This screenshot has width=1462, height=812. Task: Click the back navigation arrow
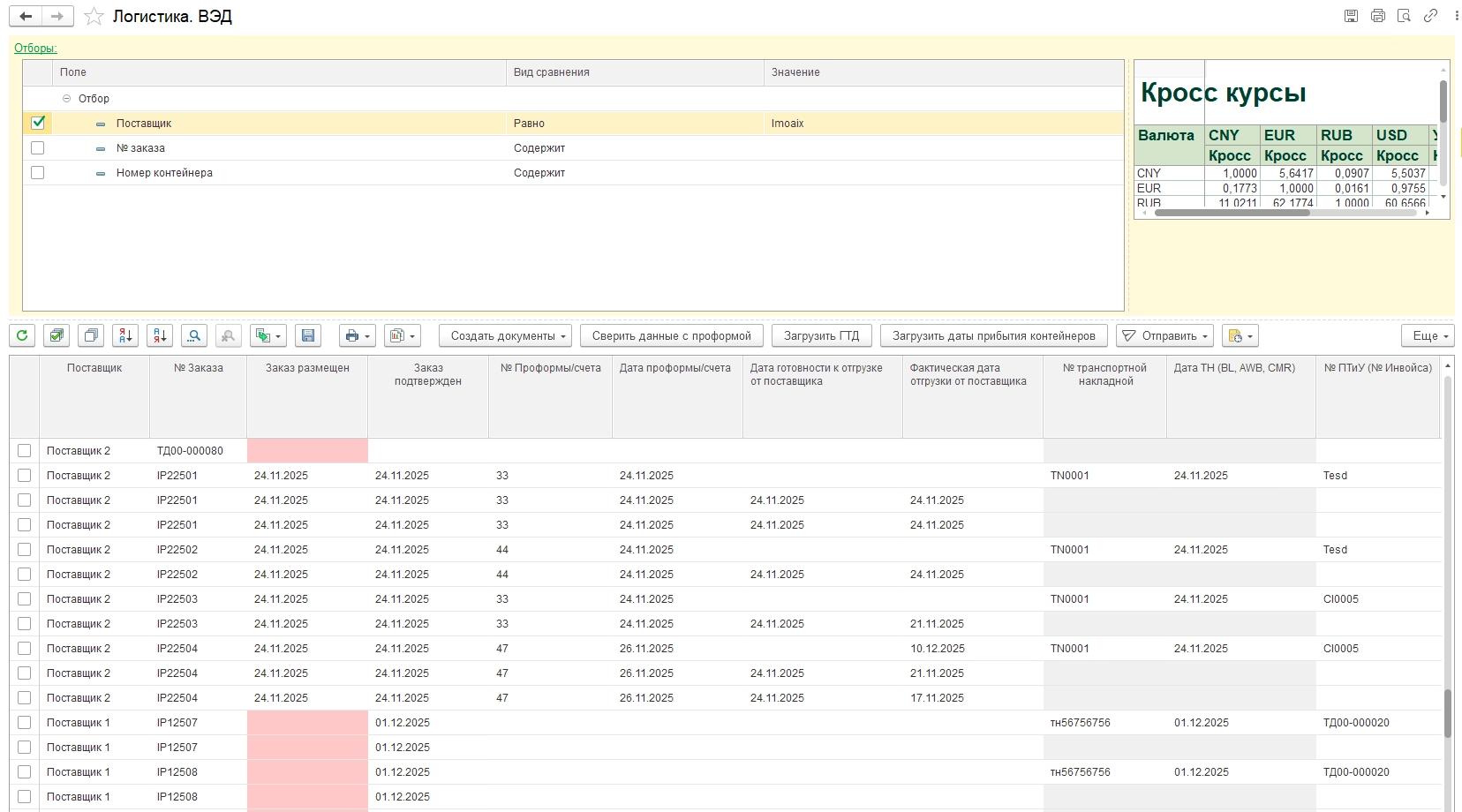point(25,16)
